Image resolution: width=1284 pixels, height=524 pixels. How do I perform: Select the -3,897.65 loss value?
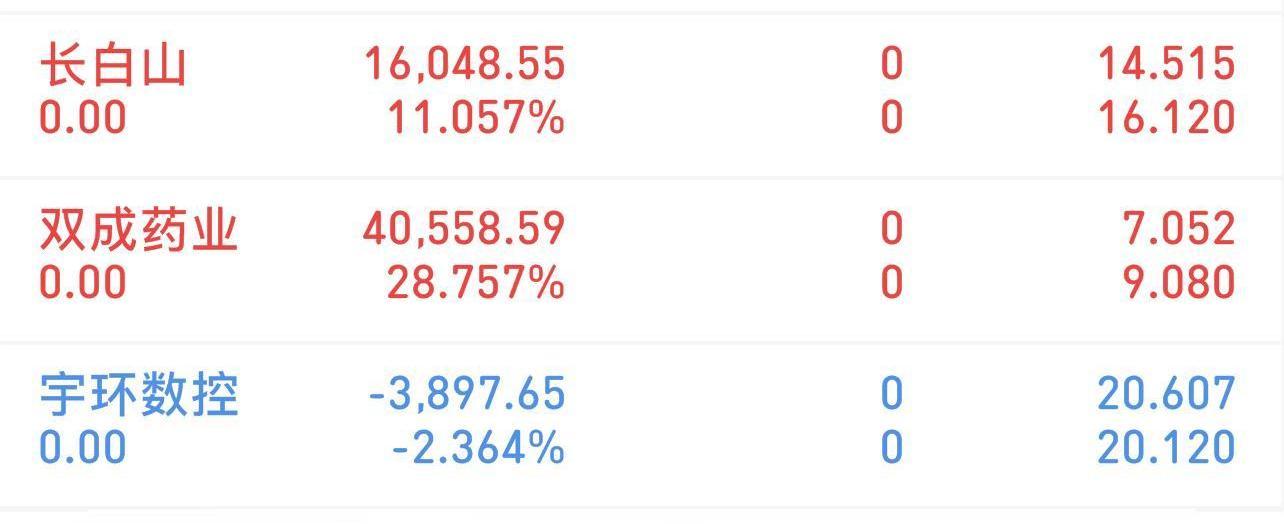[467, 394]
